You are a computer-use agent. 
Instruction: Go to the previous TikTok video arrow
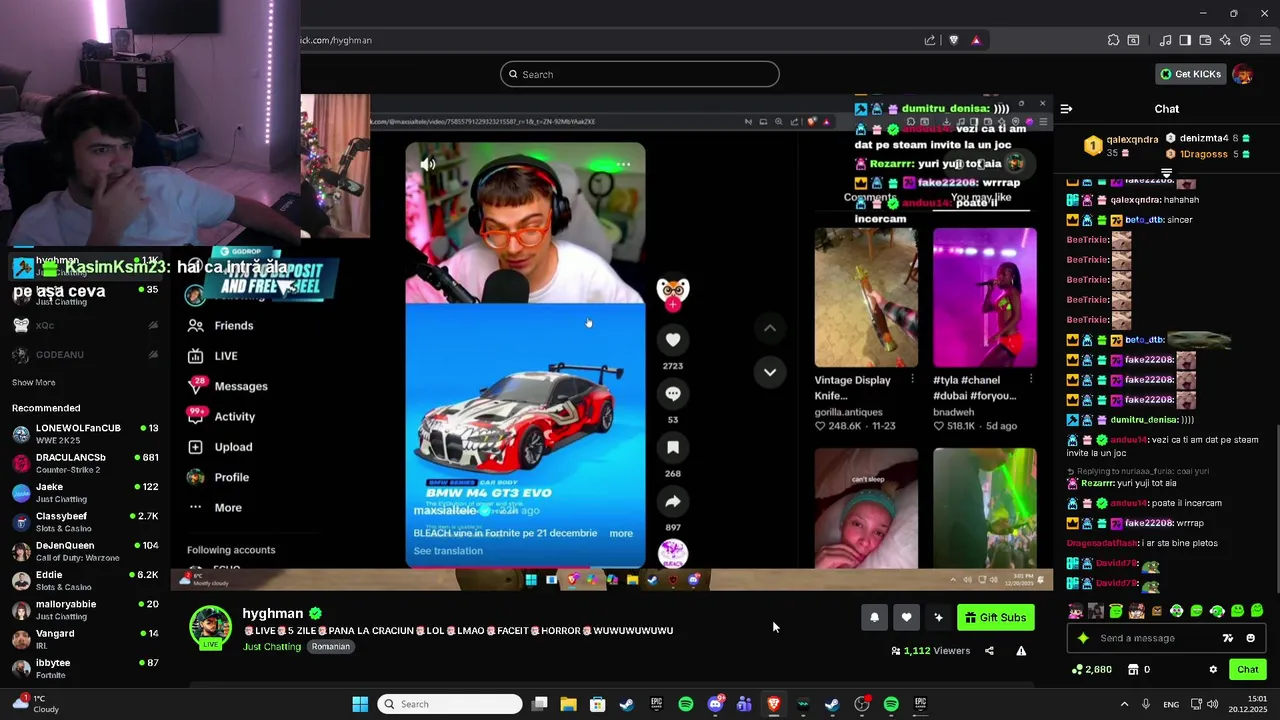coord(770,328)
